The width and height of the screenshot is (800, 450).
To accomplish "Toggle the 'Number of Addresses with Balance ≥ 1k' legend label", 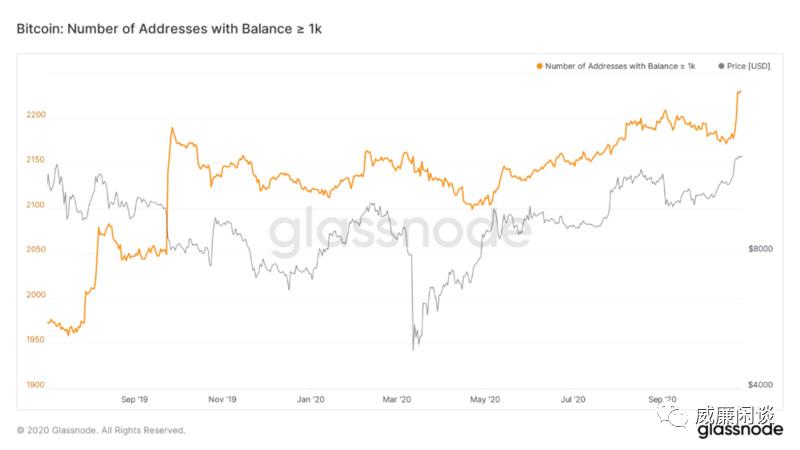I will click(620, 66).
